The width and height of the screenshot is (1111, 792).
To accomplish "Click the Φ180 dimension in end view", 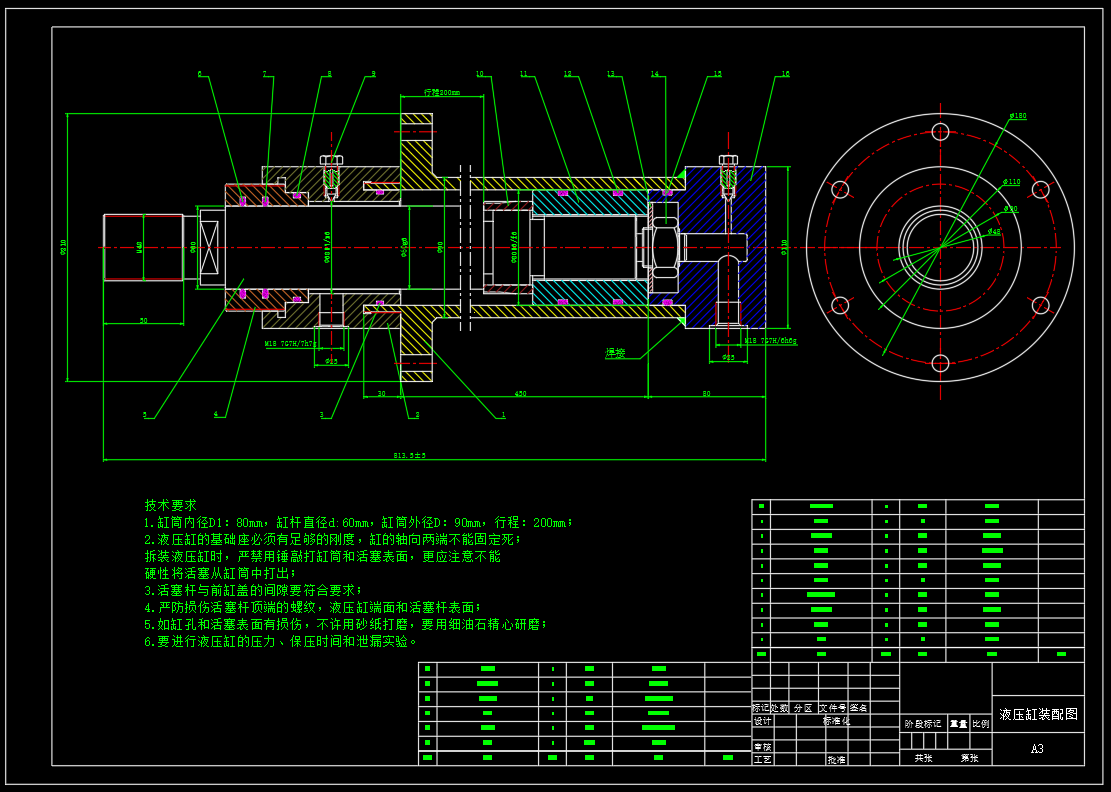I will [1018, 115].
